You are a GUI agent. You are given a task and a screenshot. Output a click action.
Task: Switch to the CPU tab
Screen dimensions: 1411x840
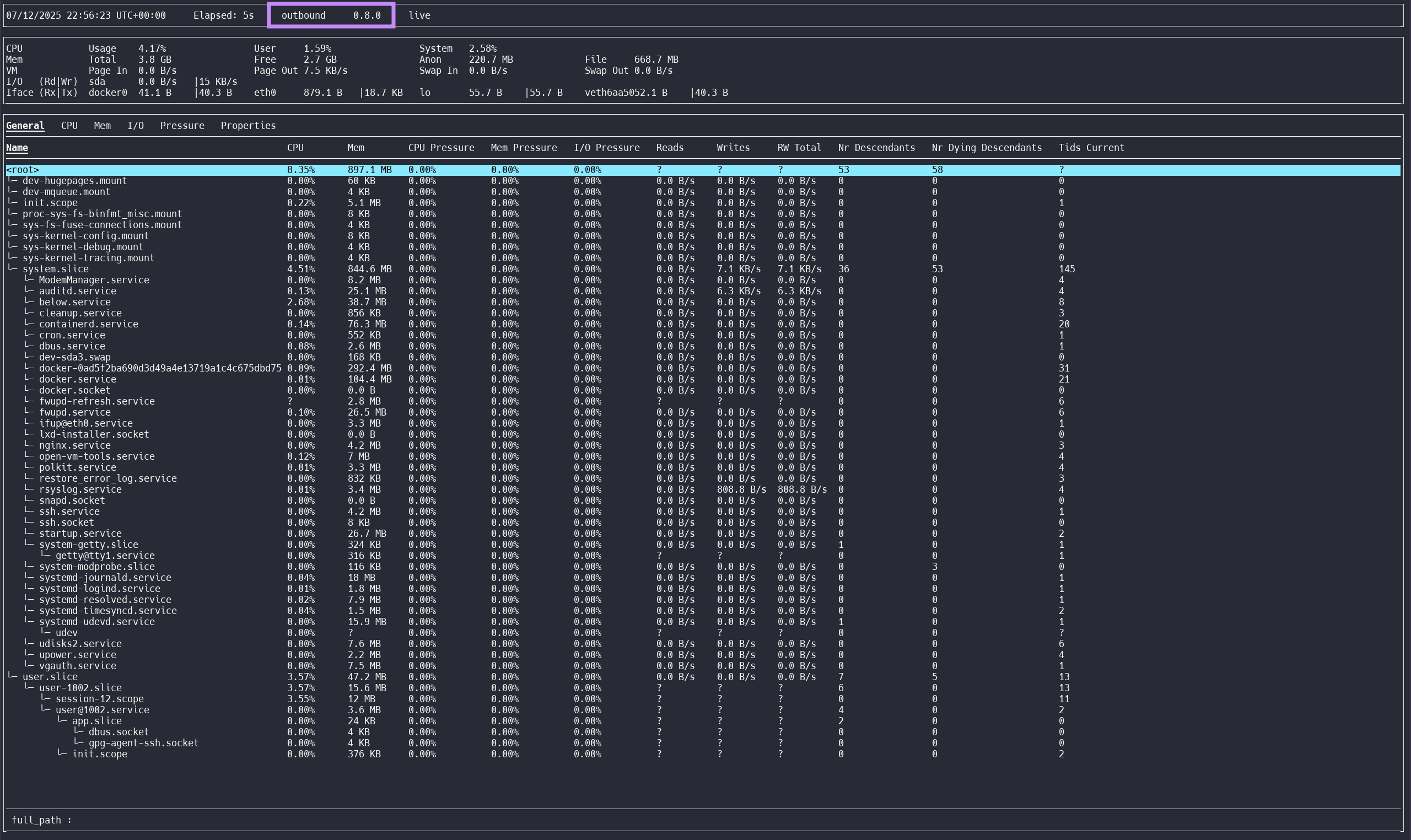(x=69, y=126)
